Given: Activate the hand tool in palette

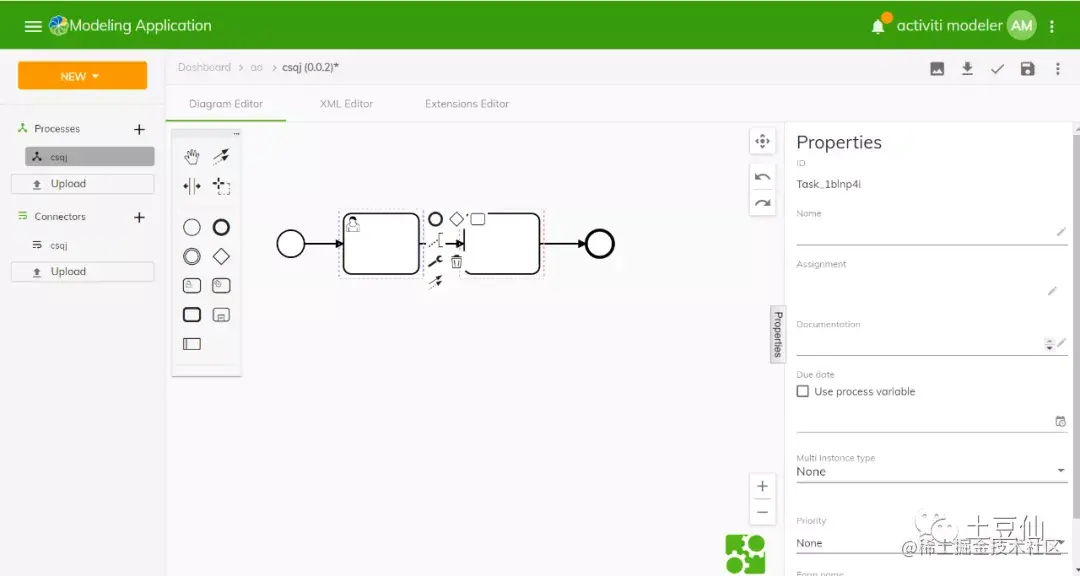Looking at the screenshot, I should [191, 156].
